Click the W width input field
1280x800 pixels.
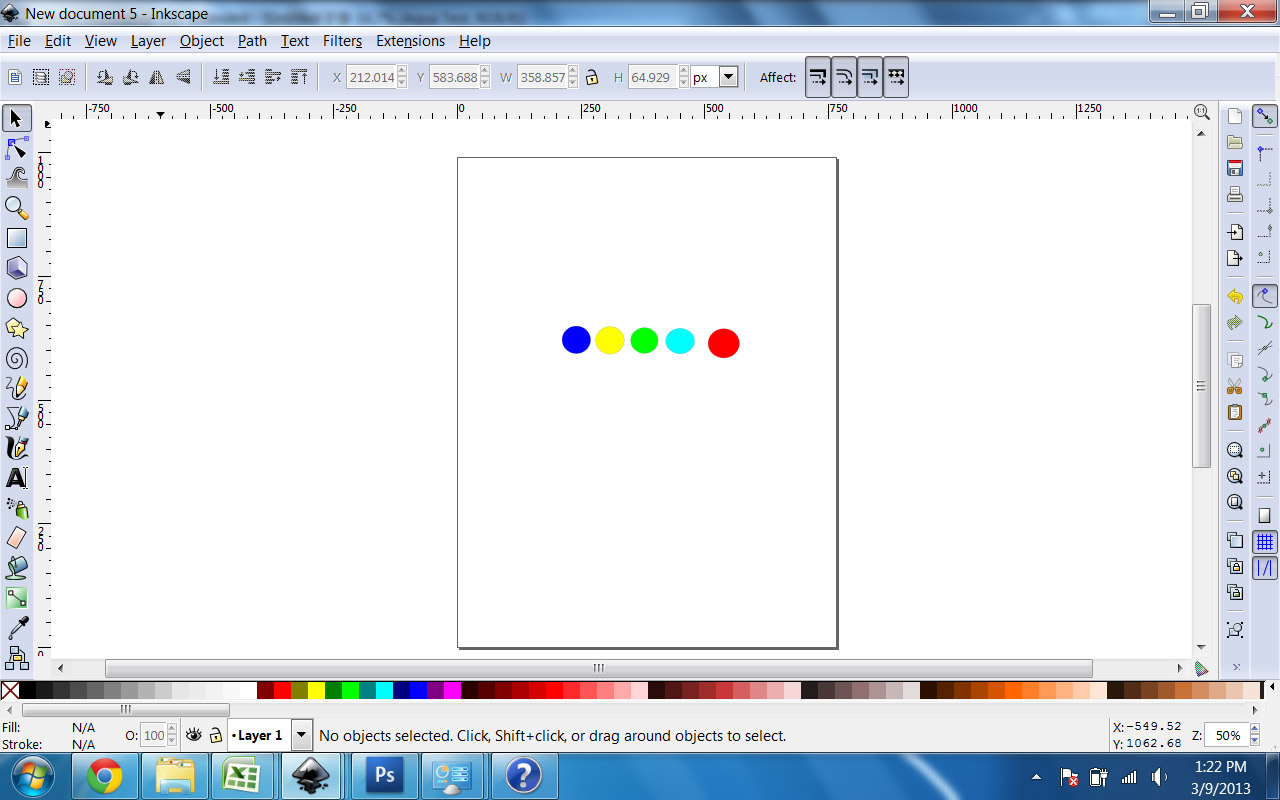542,77
